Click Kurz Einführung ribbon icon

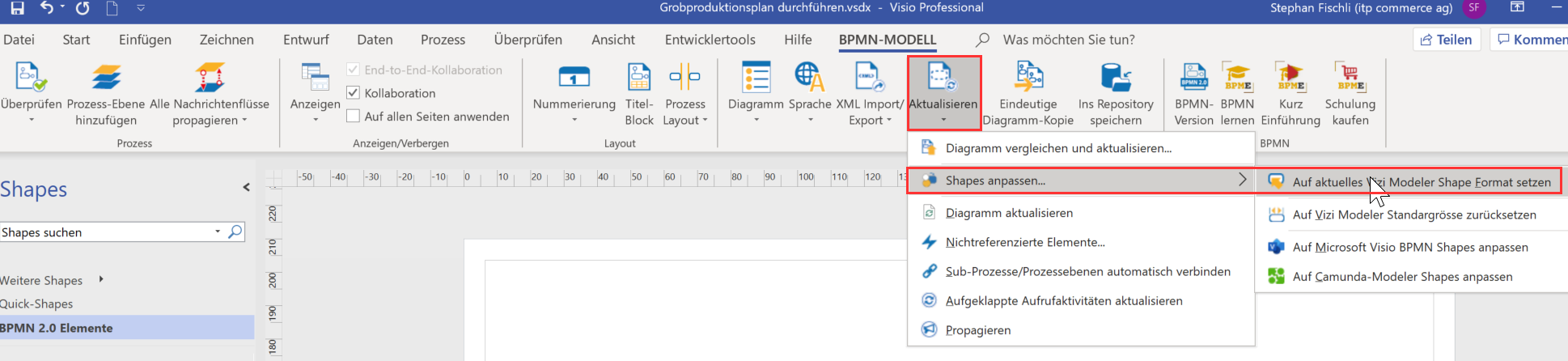(x=1290, y=77)
